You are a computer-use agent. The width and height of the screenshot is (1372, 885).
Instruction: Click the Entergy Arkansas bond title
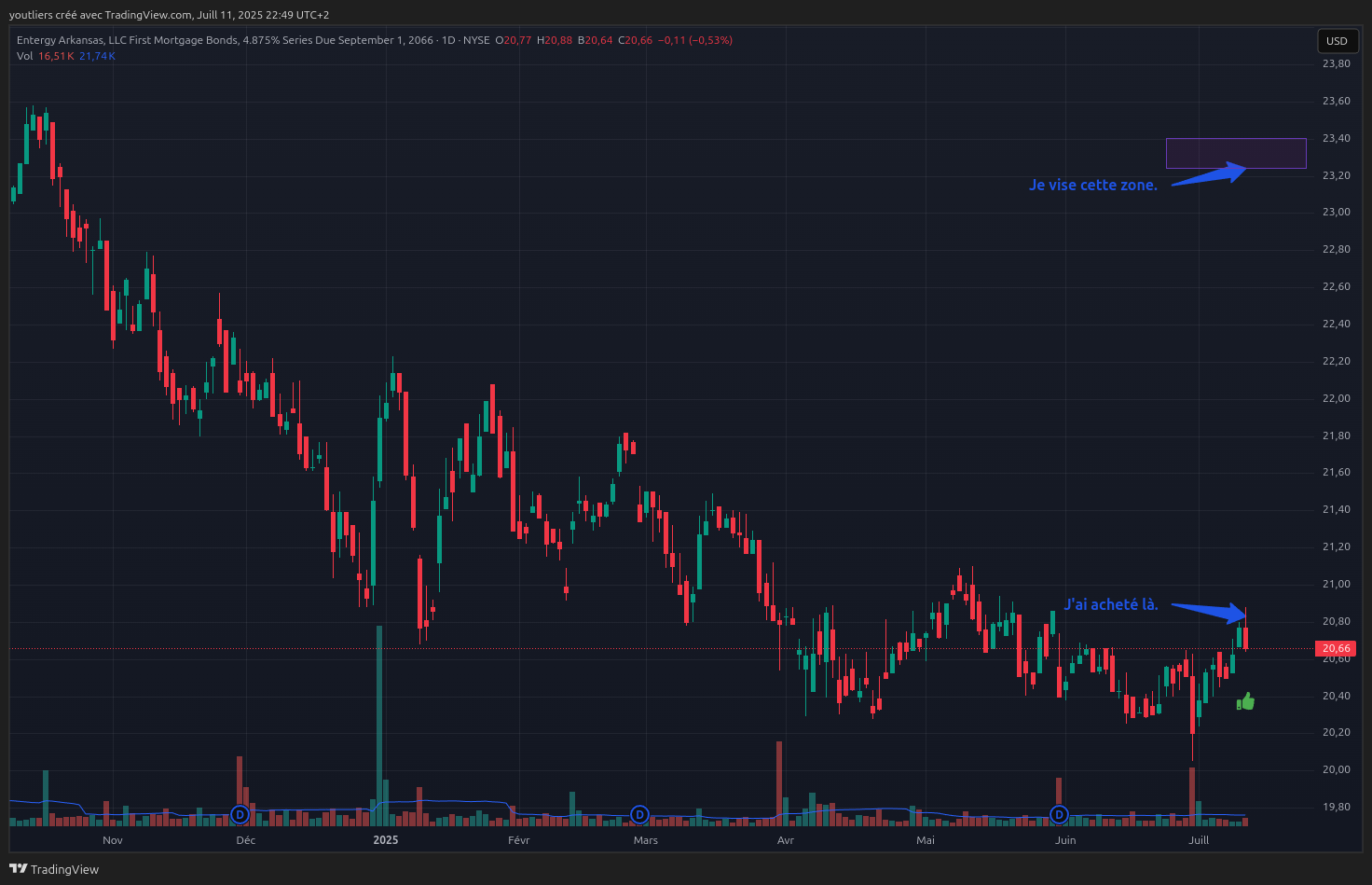tap(225, 40)
